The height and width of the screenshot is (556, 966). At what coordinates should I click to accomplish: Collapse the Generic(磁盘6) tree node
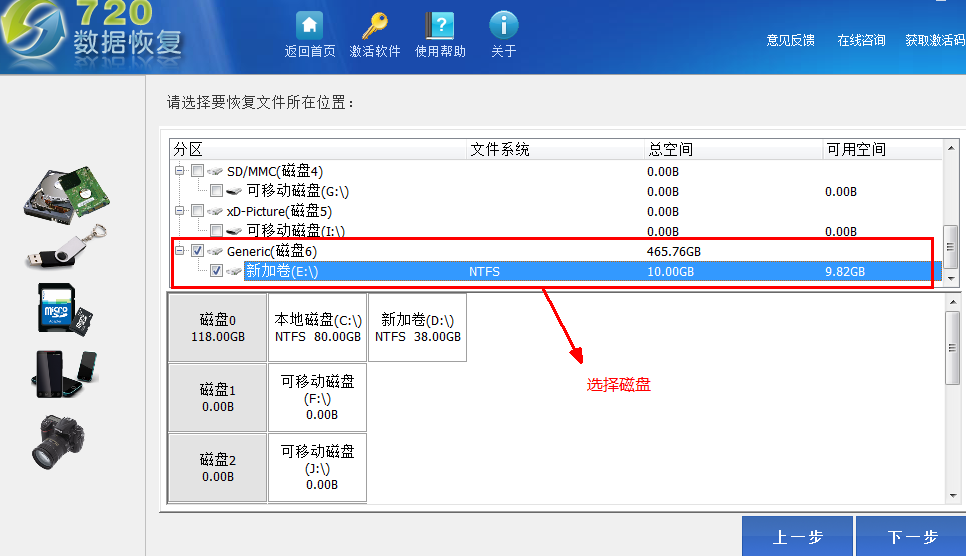click(x=179, y=250)
